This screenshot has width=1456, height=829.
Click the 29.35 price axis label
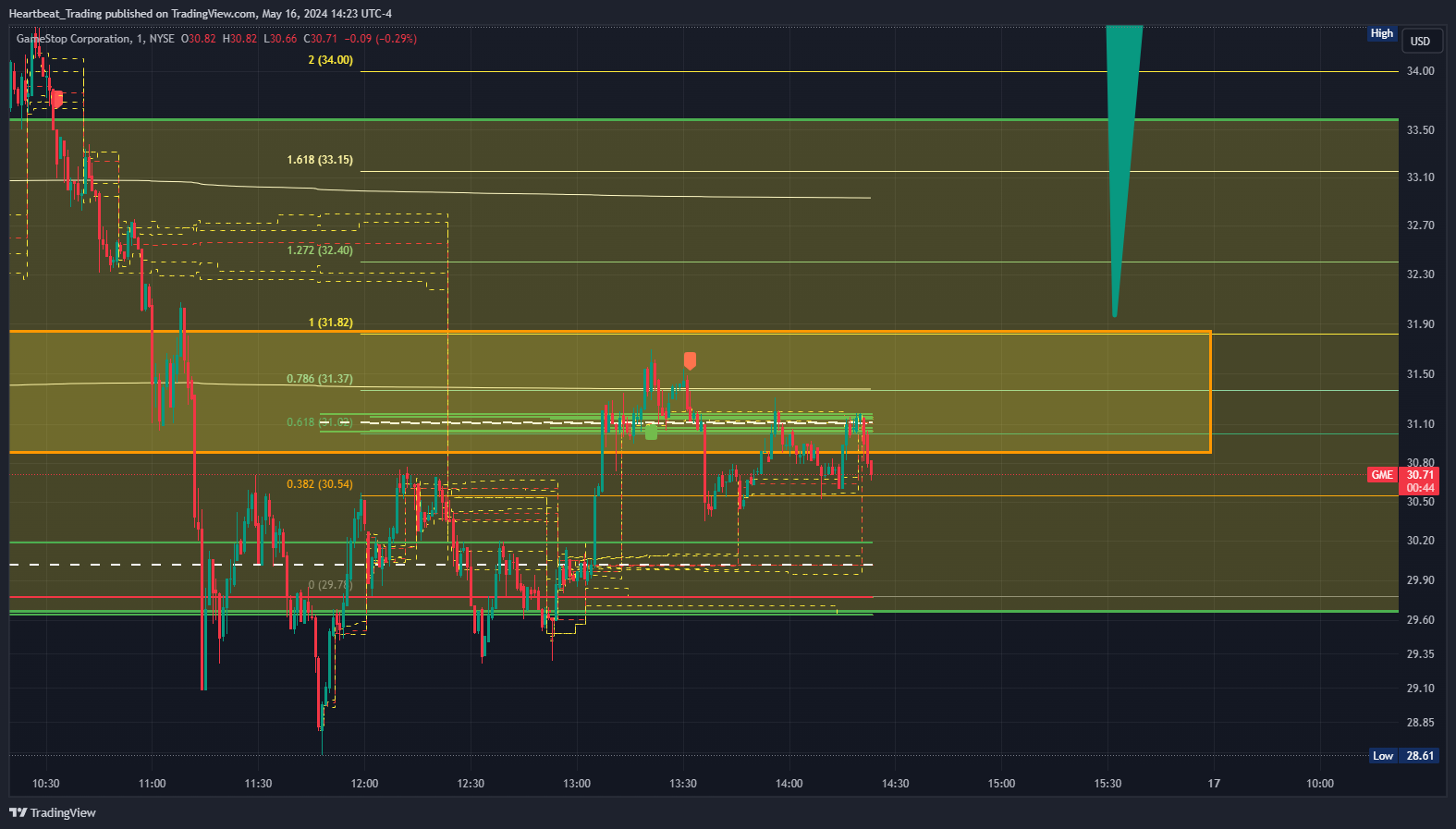[1420, 654]
